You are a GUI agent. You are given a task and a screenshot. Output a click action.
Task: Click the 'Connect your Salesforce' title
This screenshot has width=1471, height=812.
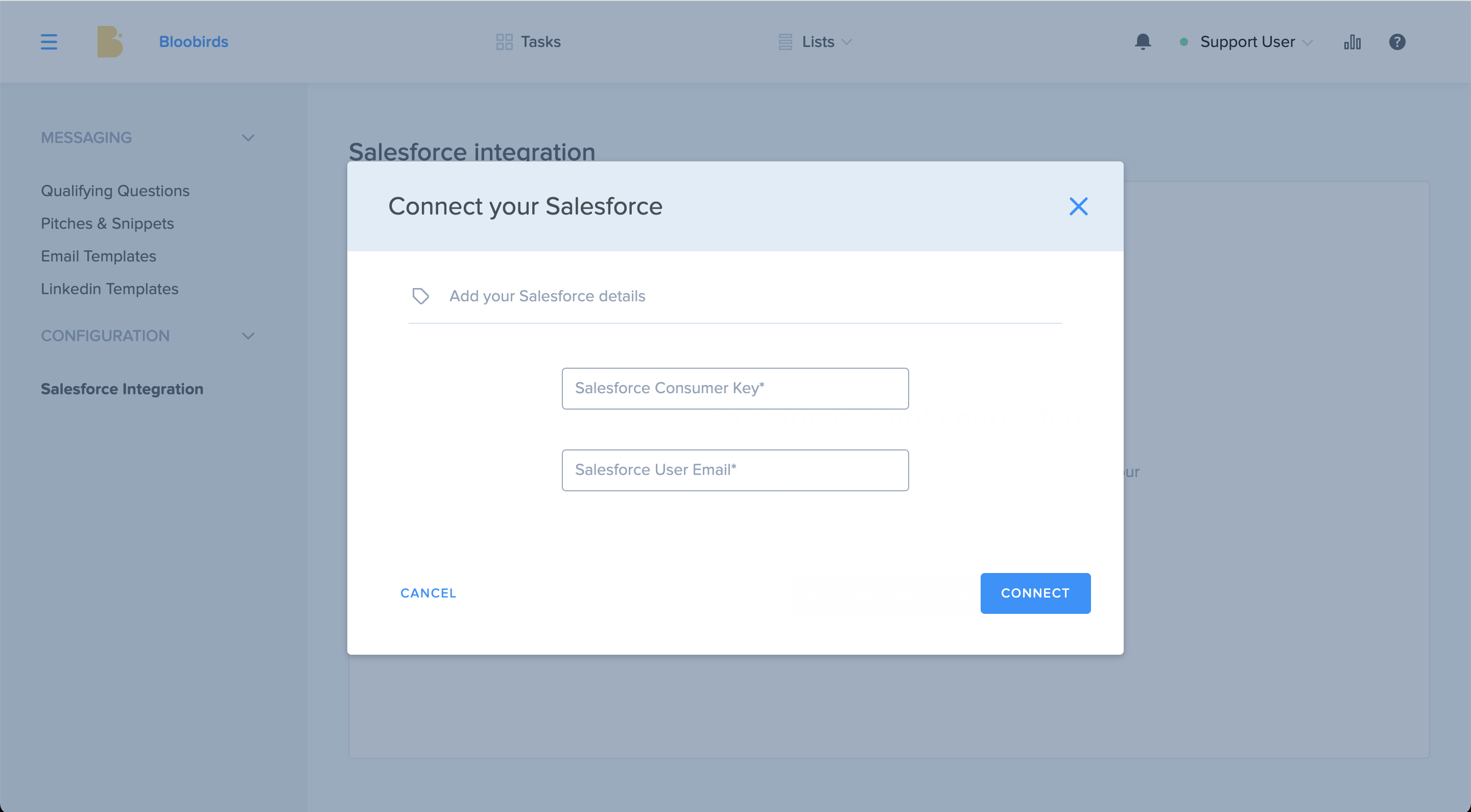(526, 206)
